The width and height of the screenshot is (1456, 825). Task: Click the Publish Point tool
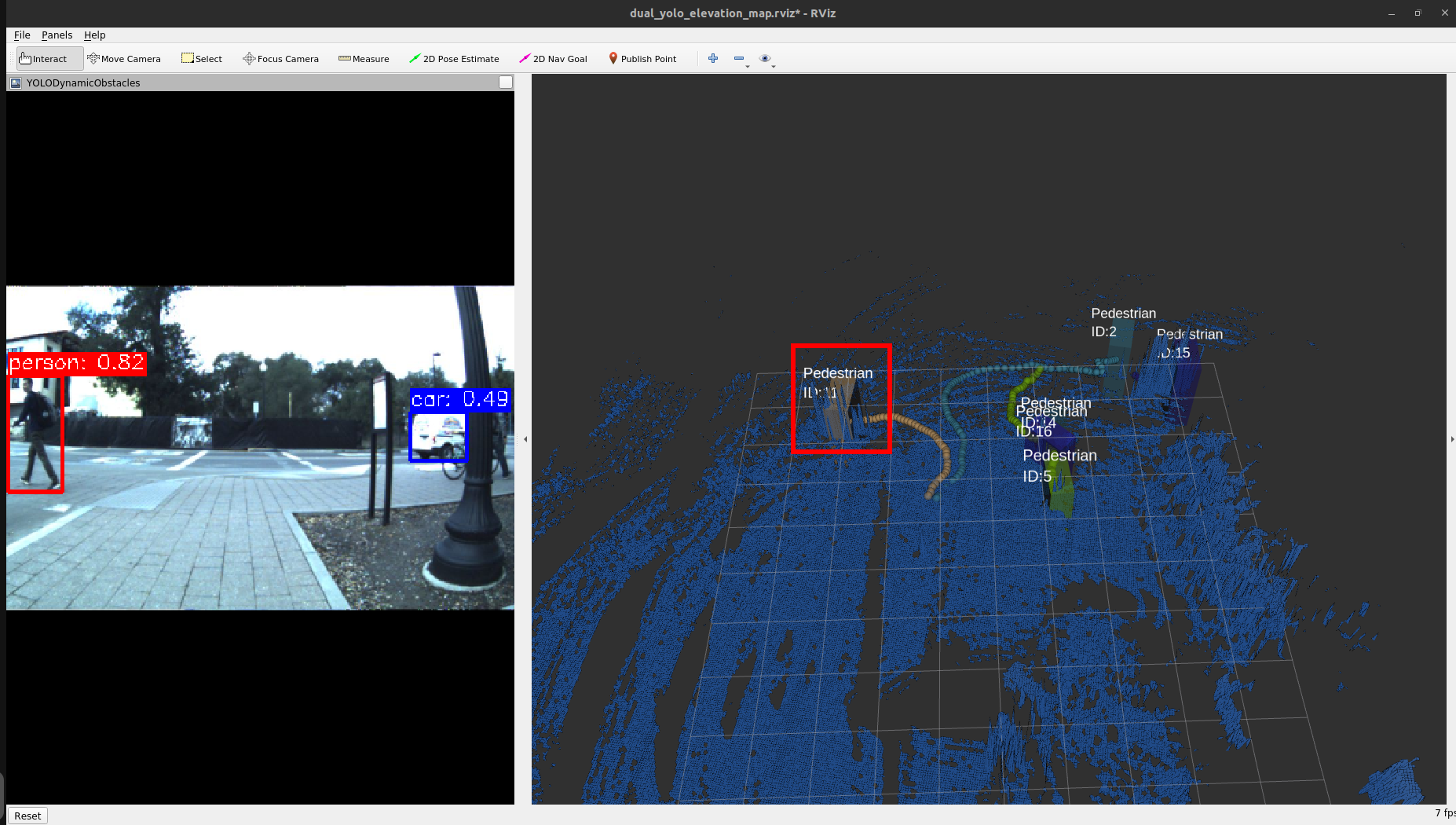point(642,59)
